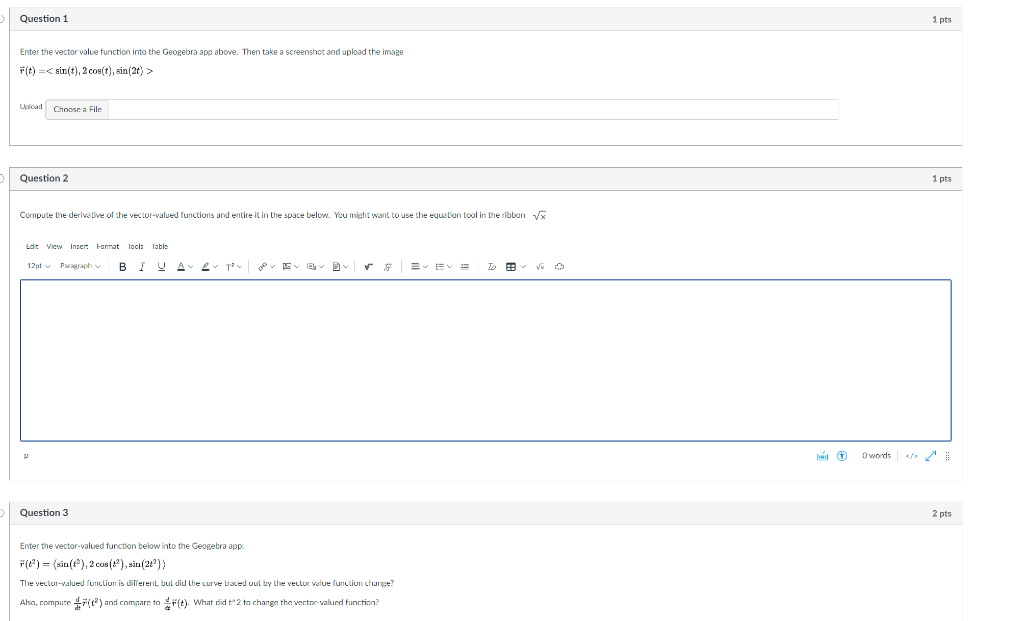
Task: Click the Question 1 heading text
Action: [x=44, y=19]
